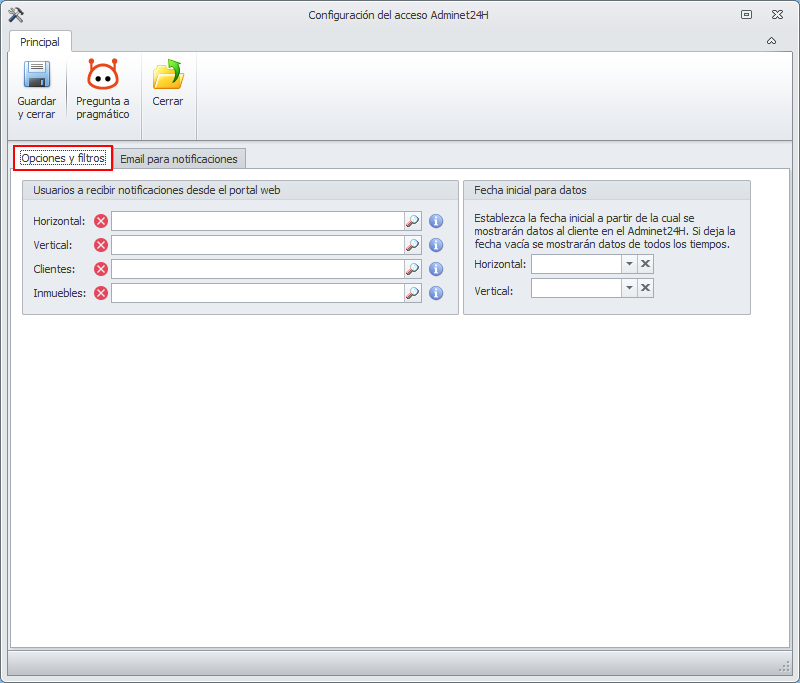Viewport: 800px width, 683px height.
Task: Maximize the configuration window
Action: 746,15
